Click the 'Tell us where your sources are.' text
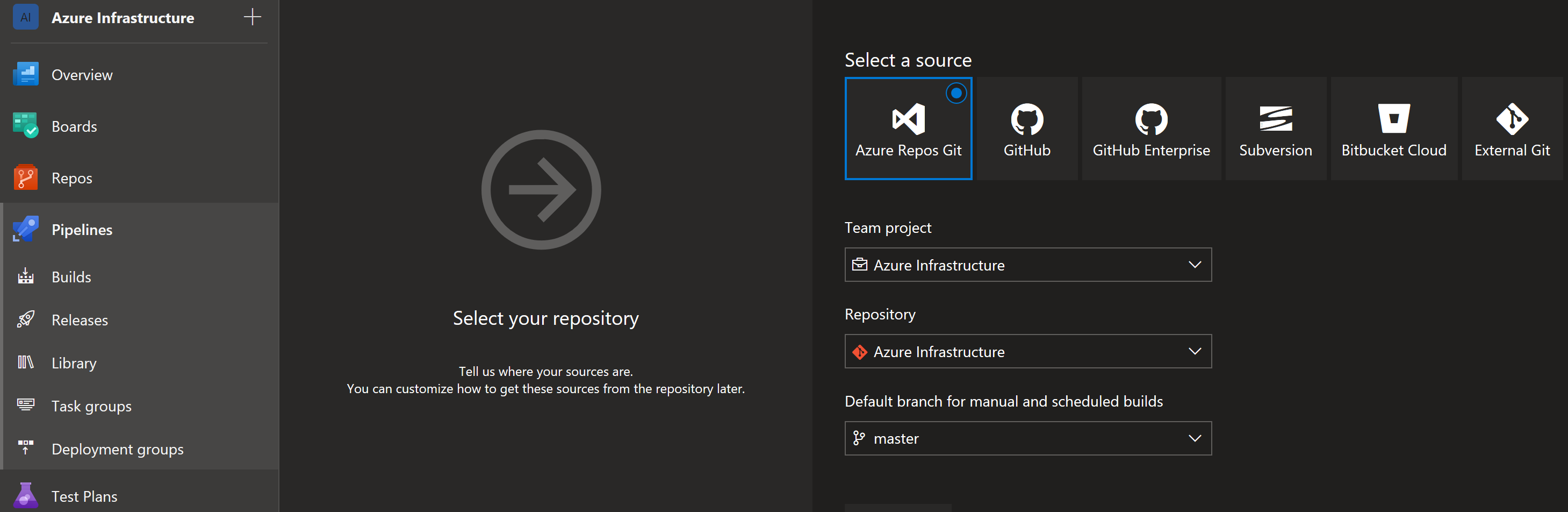Screen dimensions: 1568x512 (x=545, y=371)
